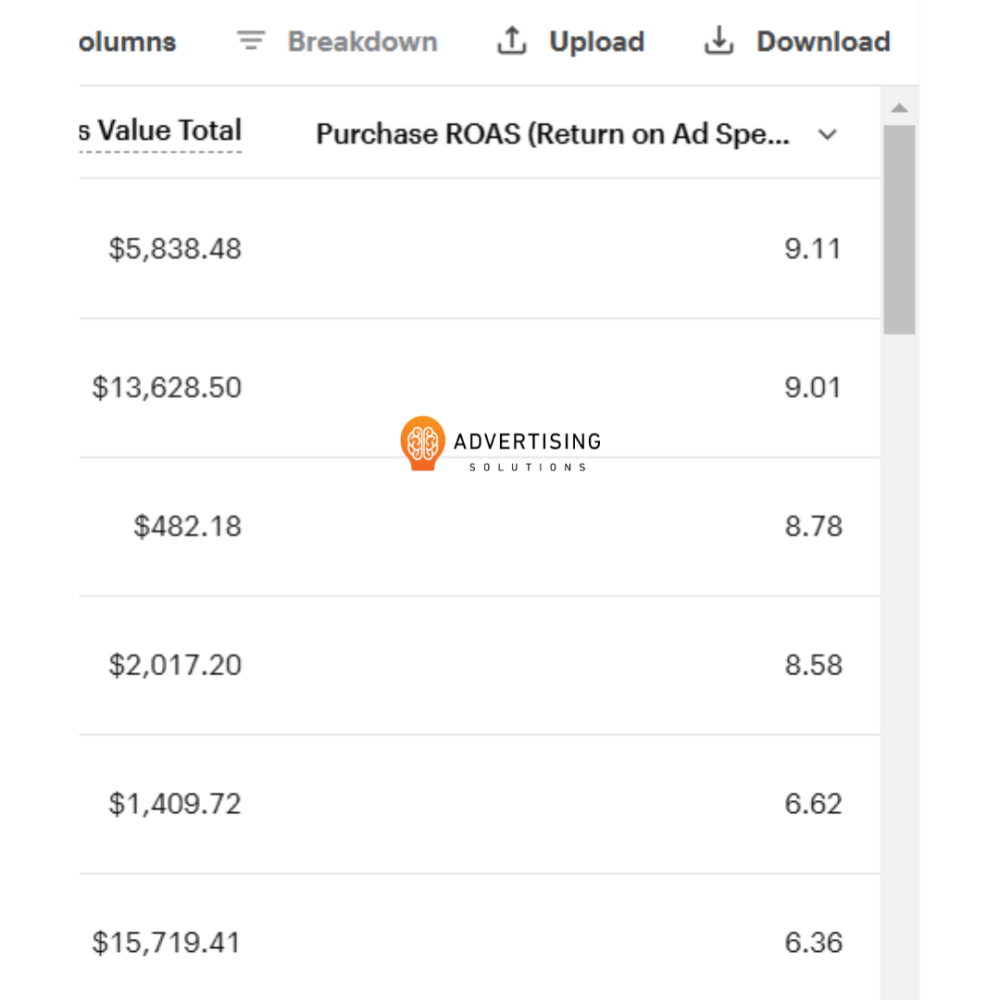Sort by Purchase ROAS column header
1000x1000 pixels.
coord(552,134)
